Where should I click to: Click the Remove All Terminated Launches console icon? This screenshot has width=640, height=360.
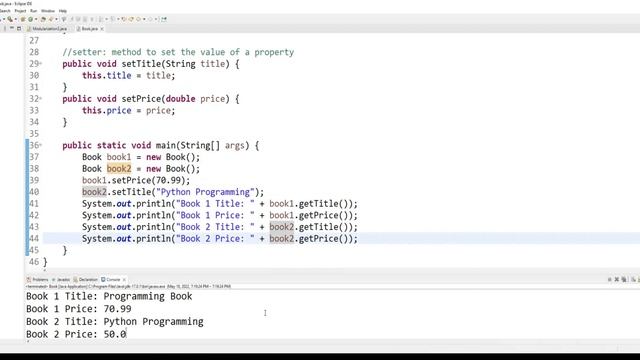pyautogui.click(x=624, y=280)
